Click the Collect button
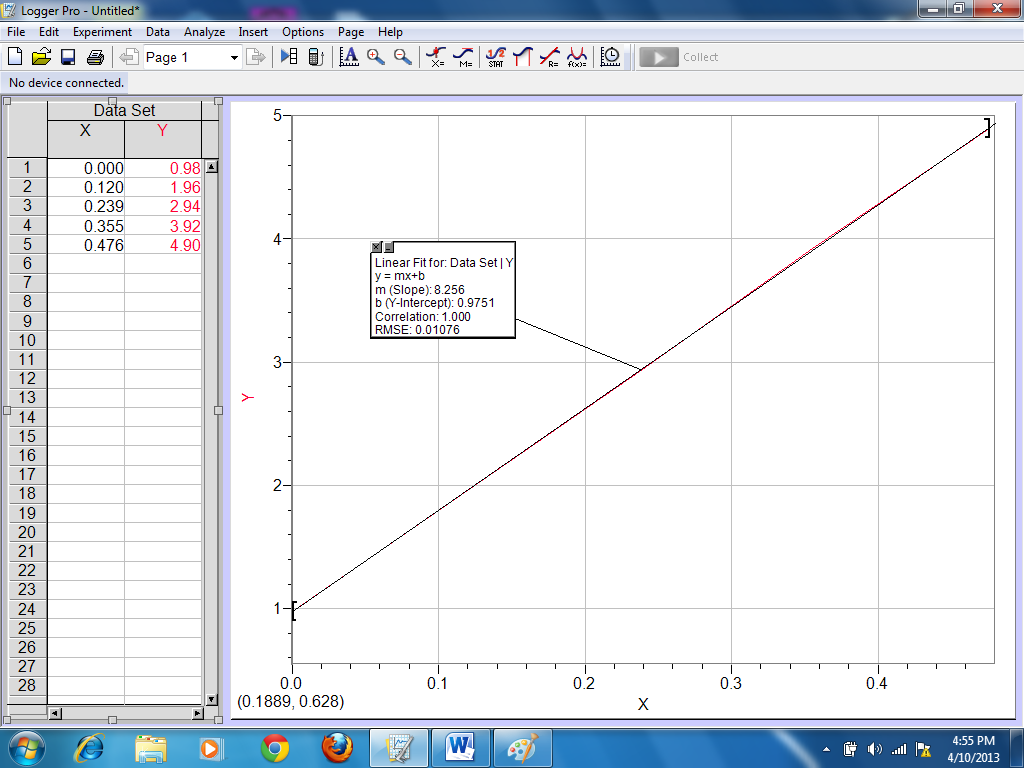This screenshot has height=768, width=1024. point(680,57)
